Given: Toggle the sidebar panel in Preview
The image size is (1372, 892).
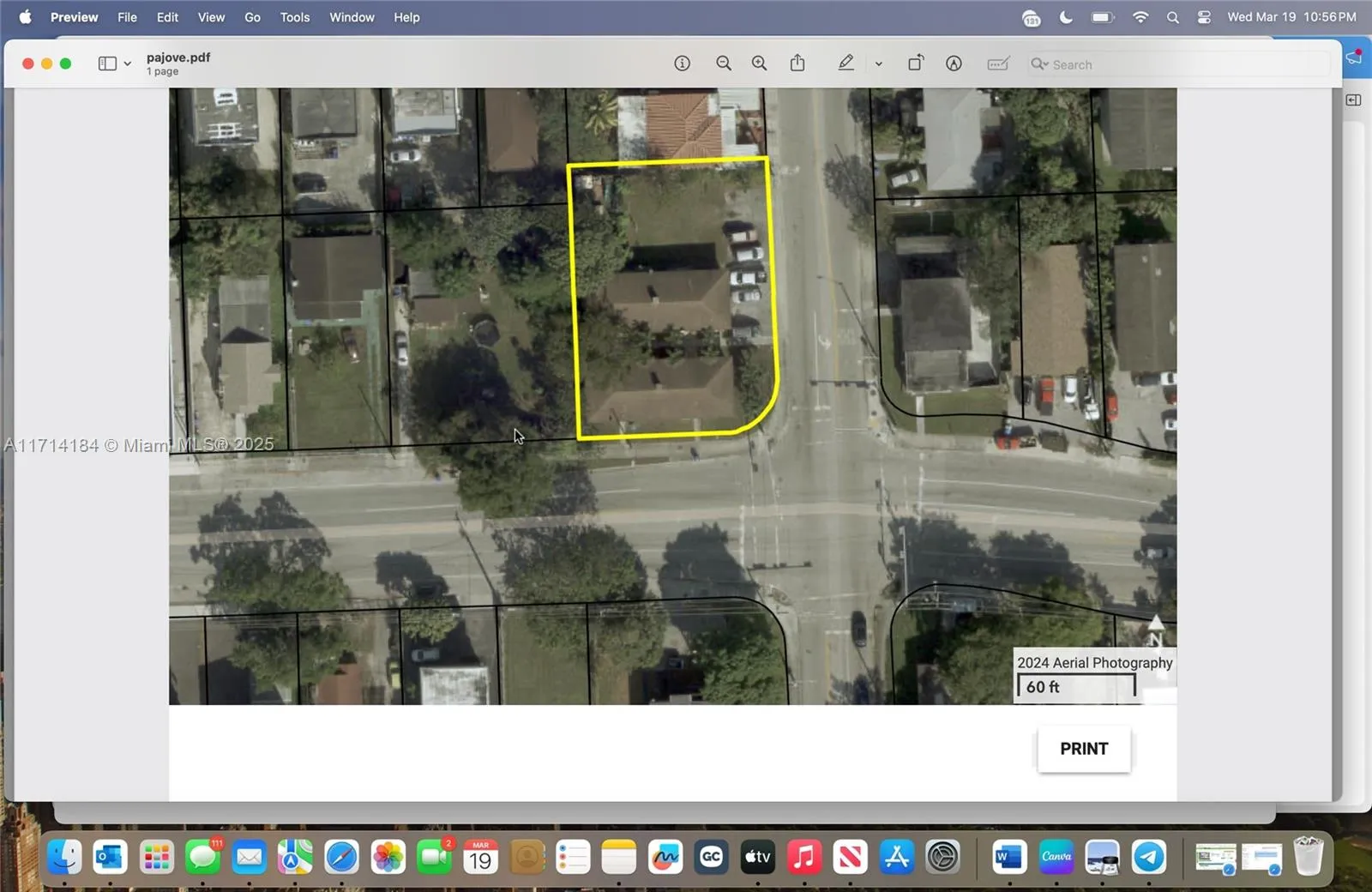Looking at the screenshot, I should pyautogui.click(x=106, y=63).
